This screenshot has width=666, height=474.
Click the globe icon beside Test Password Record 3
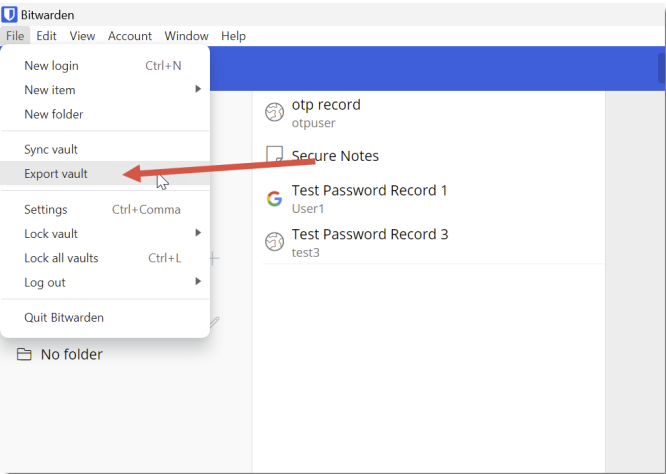point(274,242)
